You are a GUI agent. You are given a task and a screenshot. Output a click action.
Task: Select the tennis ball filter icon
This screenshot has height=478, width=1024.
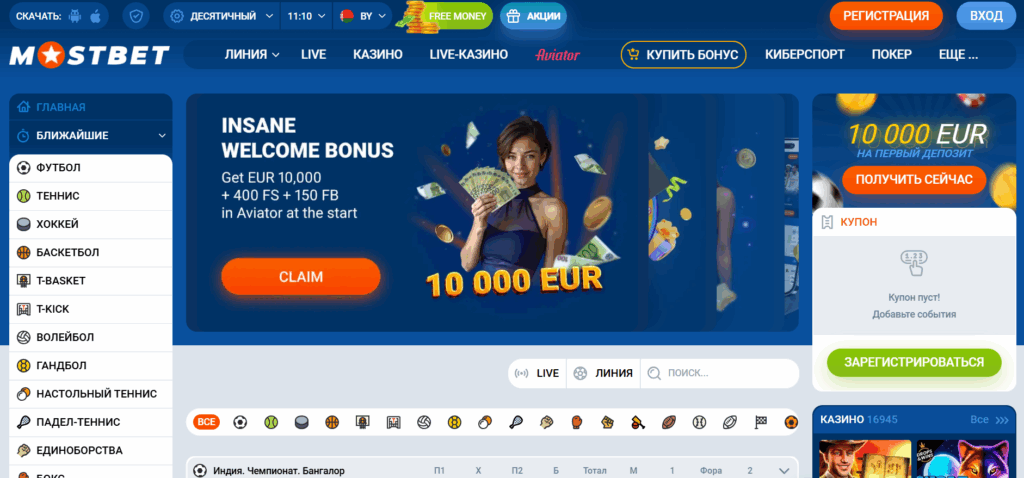point(271,422)
